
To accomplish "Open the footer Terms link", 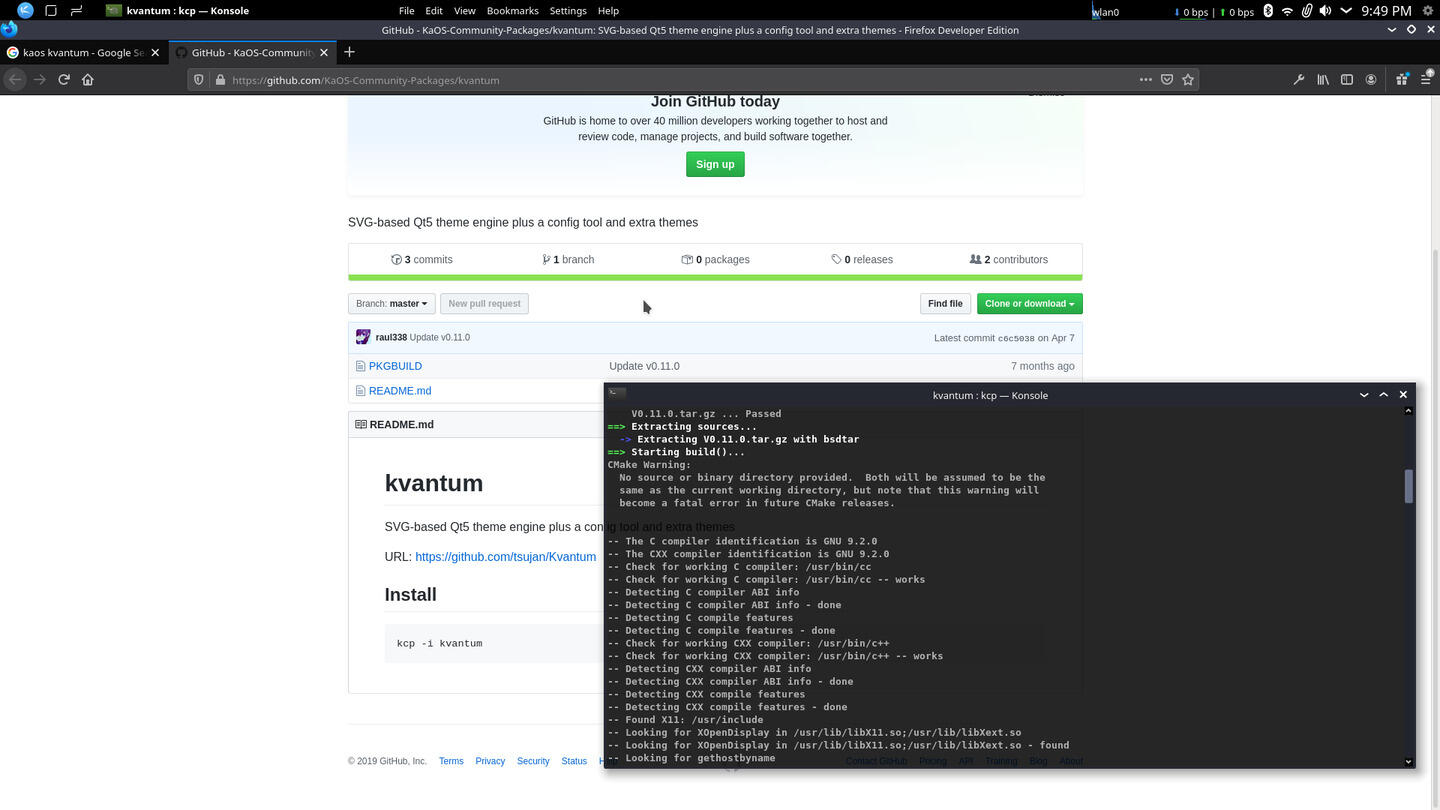I will point(451,761).
